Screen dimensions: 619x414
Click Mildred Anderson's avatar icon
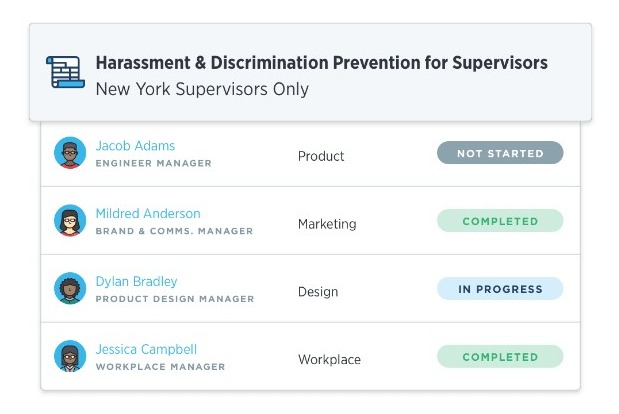70,221
